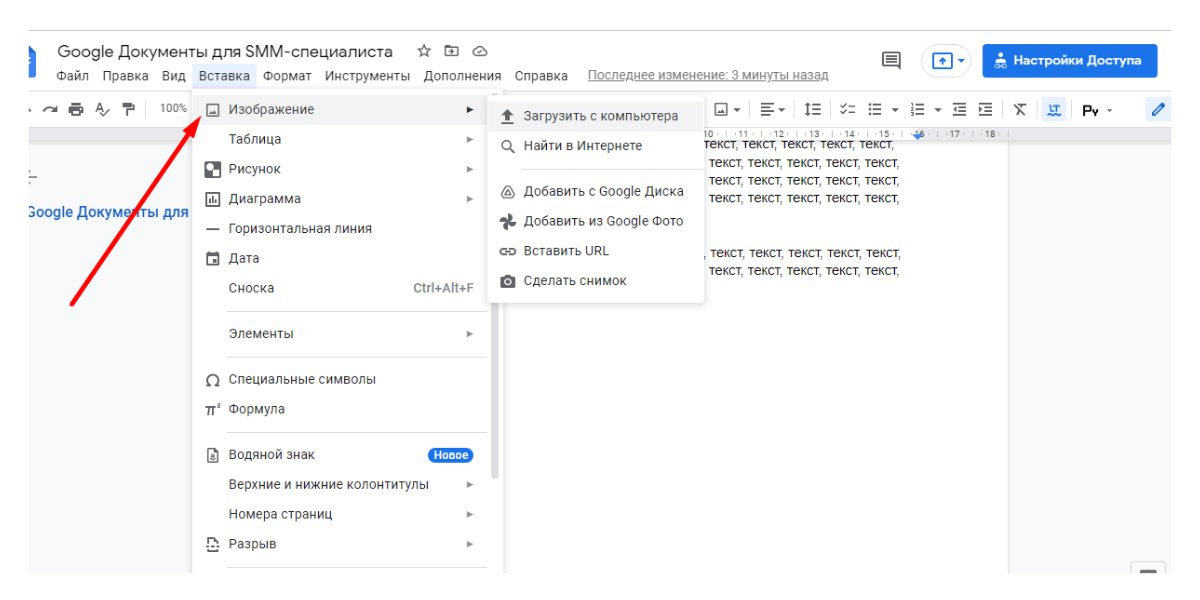Click the increase indent icon
1200x600 pixels.
tap(986, 109)
